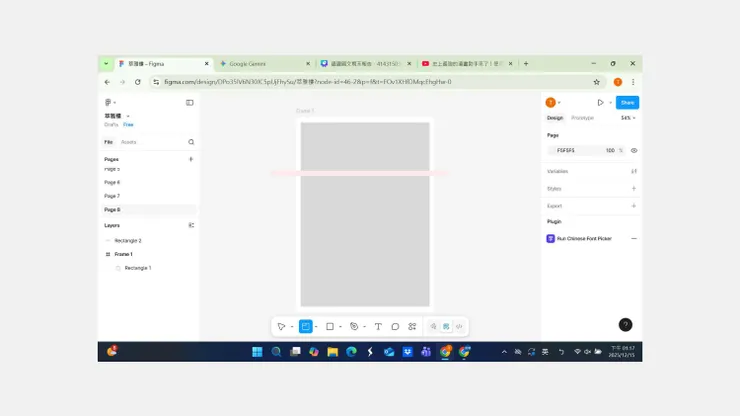Open the Figma main menu
This screenshot has height=416, width=740.
click(x=108, y=102)
